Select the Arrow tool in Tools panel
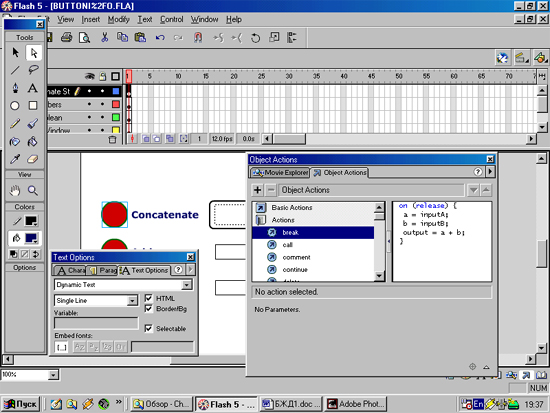550x413 pixels. 15,53
